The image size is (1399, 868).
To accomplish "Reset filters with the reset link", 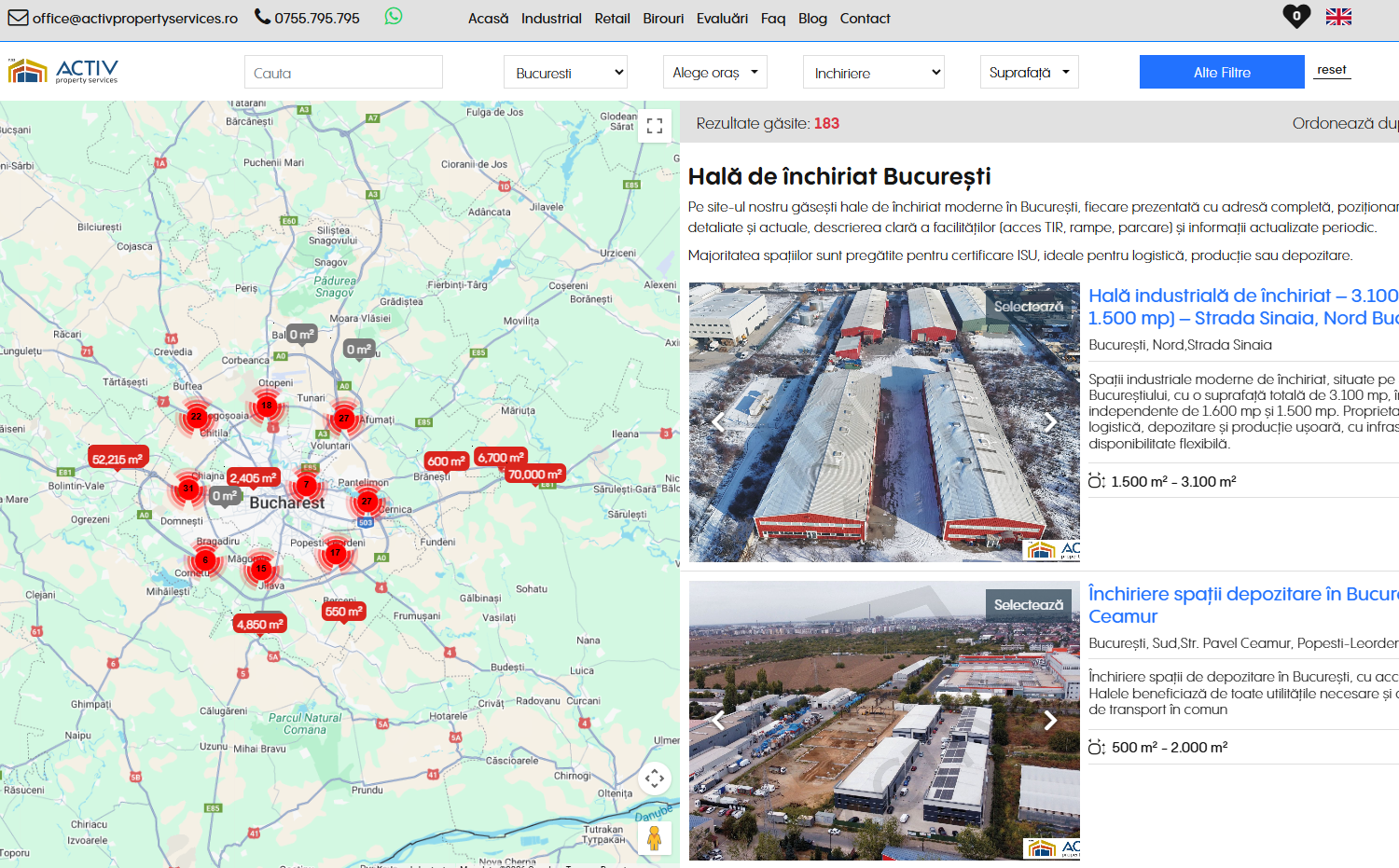I will 1331,70.
